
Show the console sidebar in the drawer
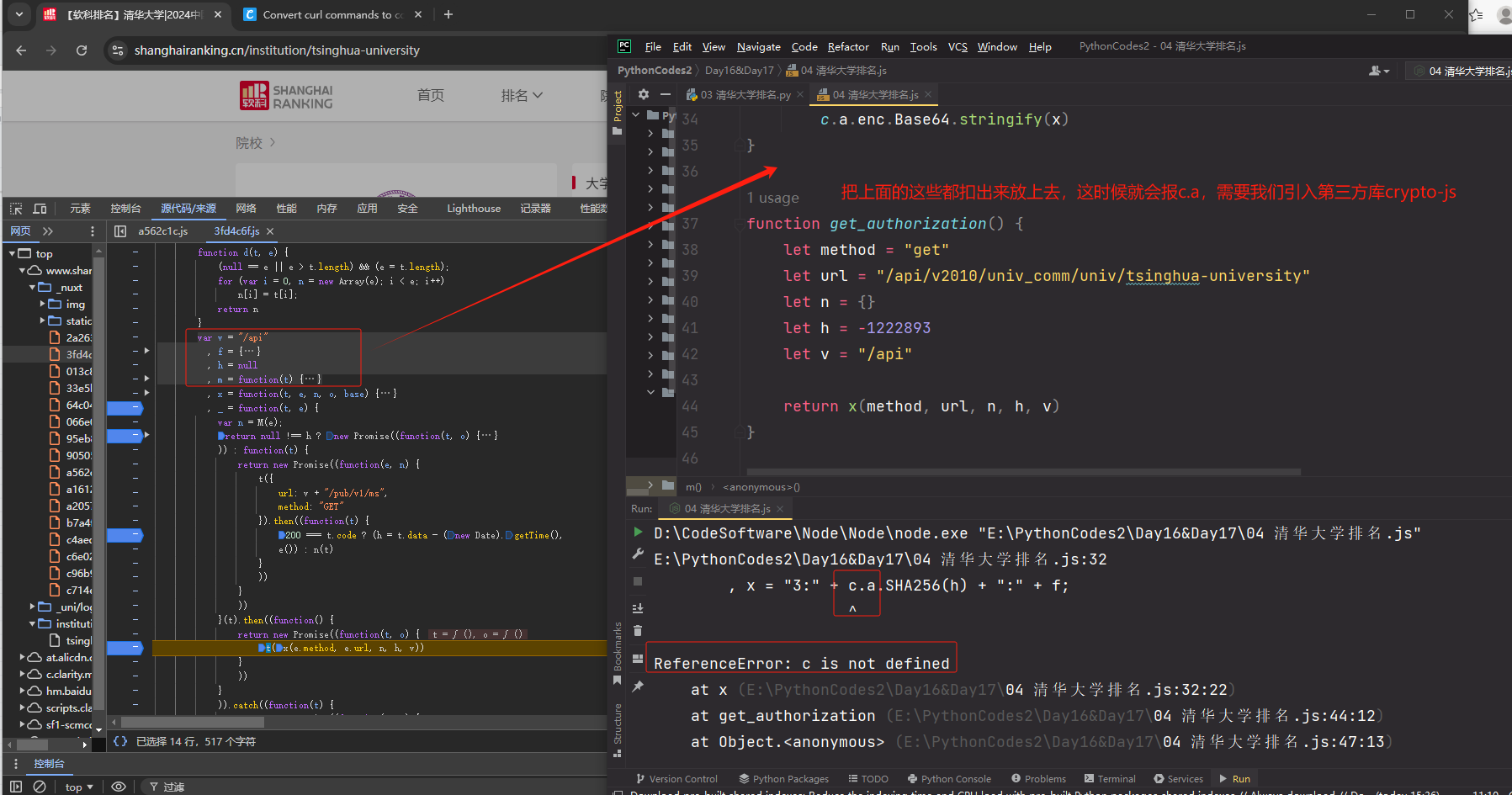[x=16, y=787]
